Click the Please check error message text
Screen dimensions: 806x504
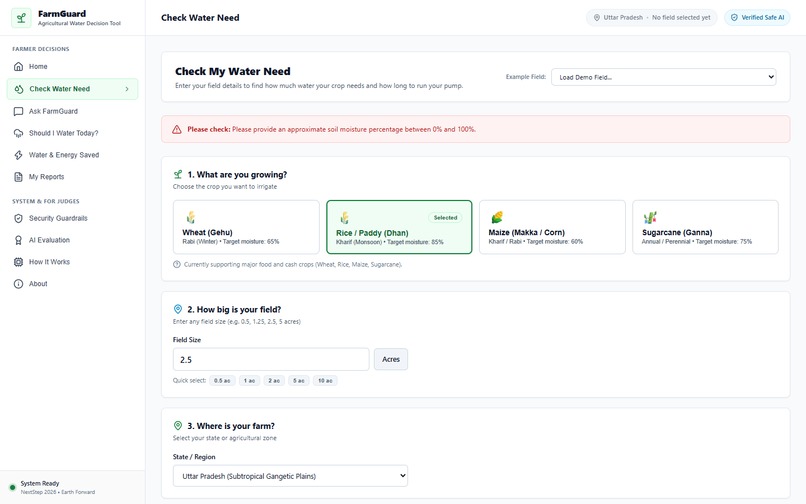pyautogui.click(x=332, y=130)
